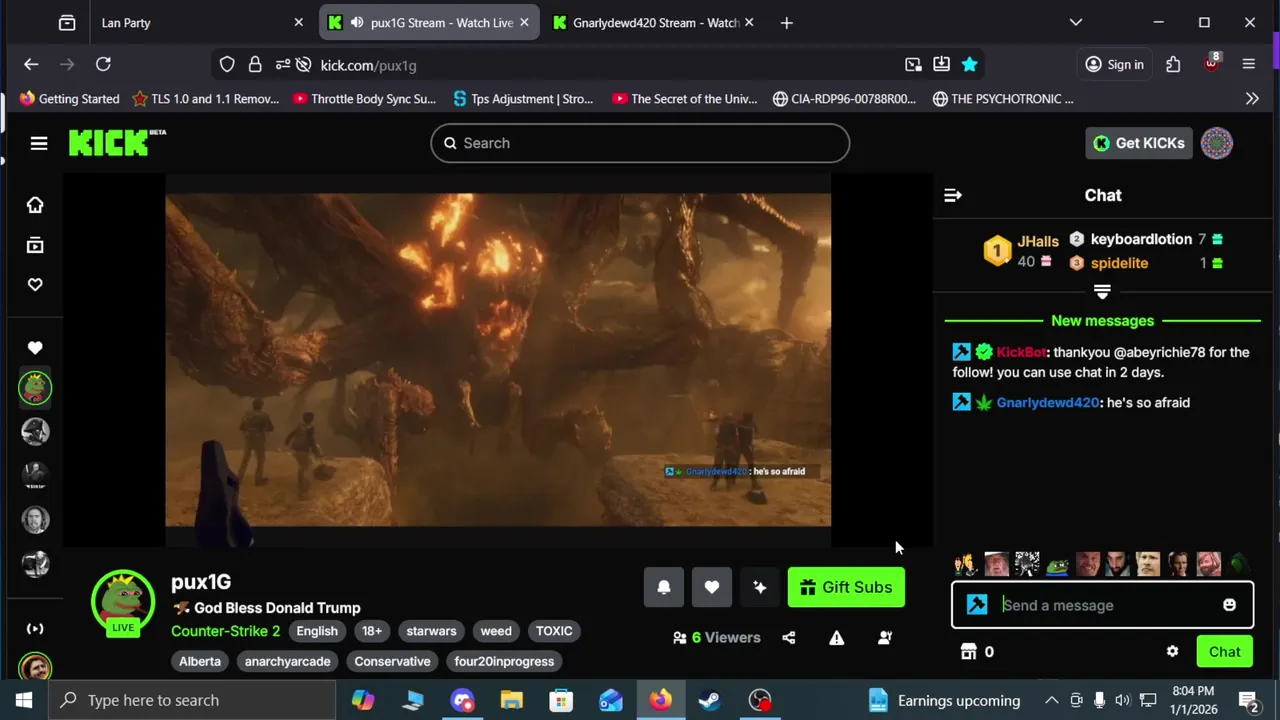
Task: Open a new browser tab
Action: tap(787, 22)
